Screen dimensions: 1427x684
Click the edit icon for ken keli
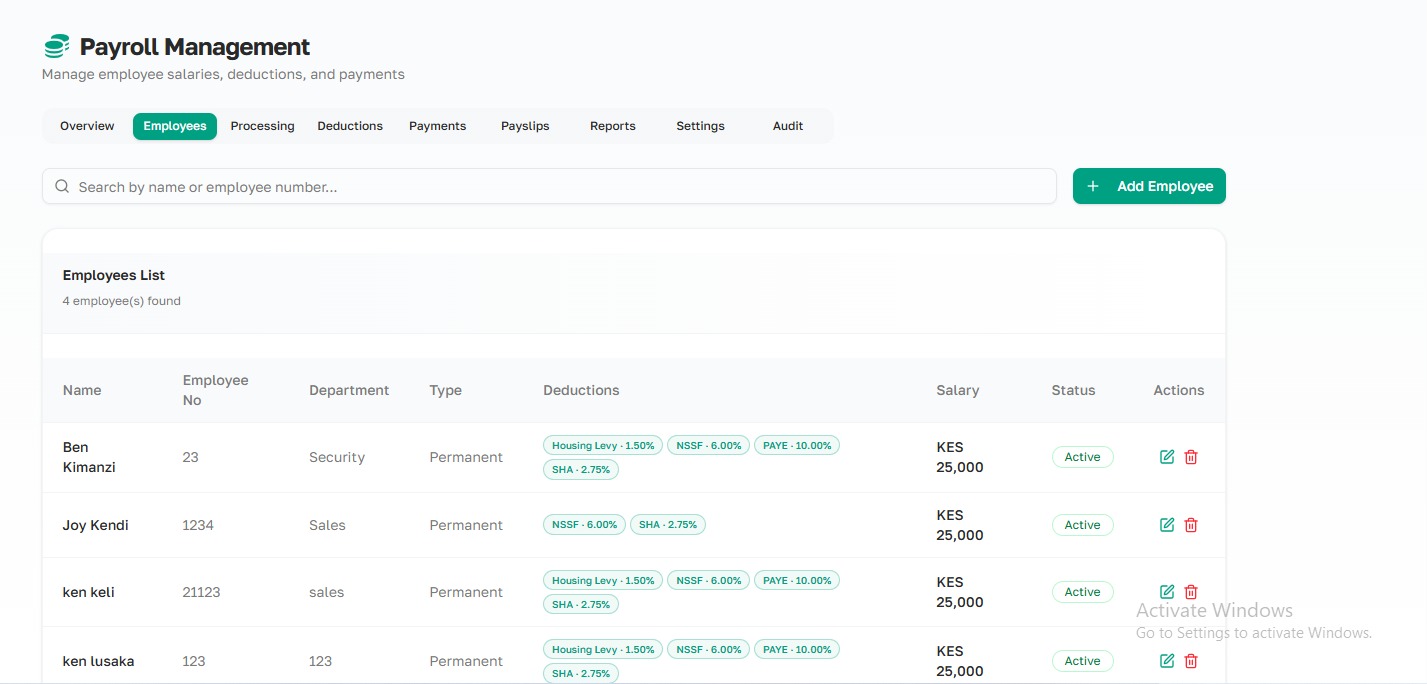[1167, 592]
